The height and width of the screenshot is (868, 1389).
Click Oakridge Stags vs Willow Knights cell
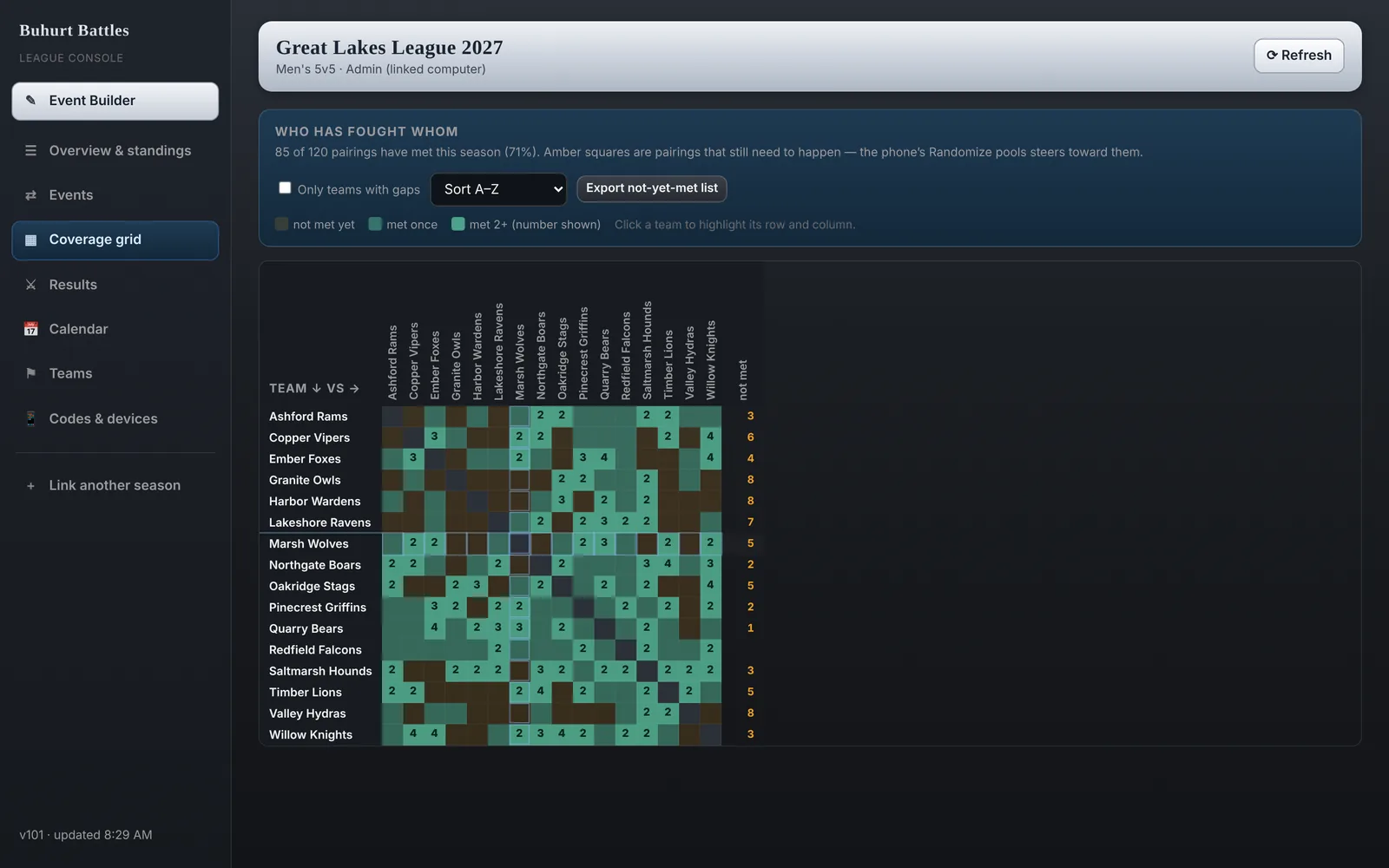point(710,586)
